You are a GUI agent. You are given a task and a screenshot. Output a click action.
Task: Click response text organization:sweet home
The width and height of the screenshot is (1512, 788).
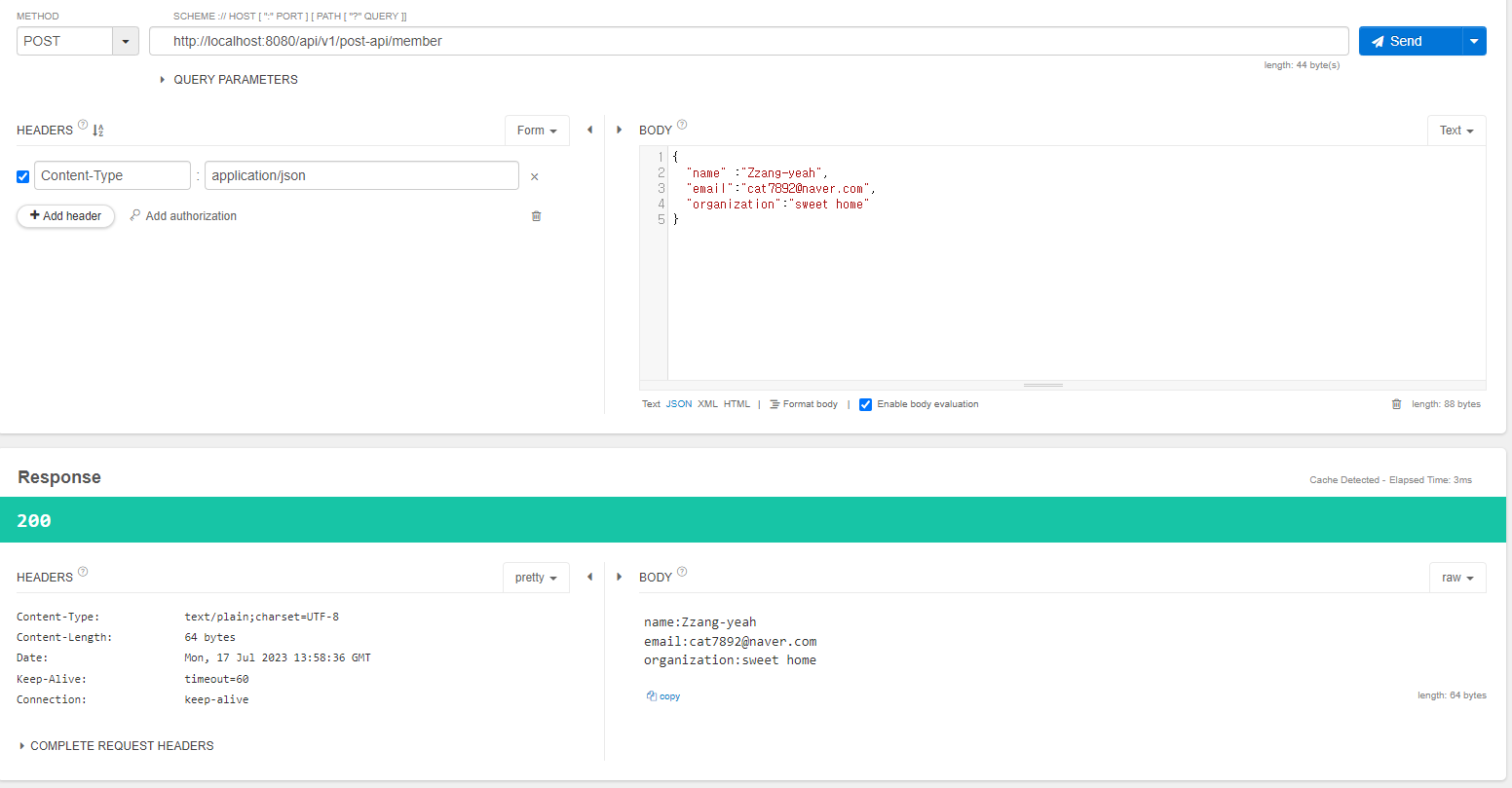pos(731,660)
